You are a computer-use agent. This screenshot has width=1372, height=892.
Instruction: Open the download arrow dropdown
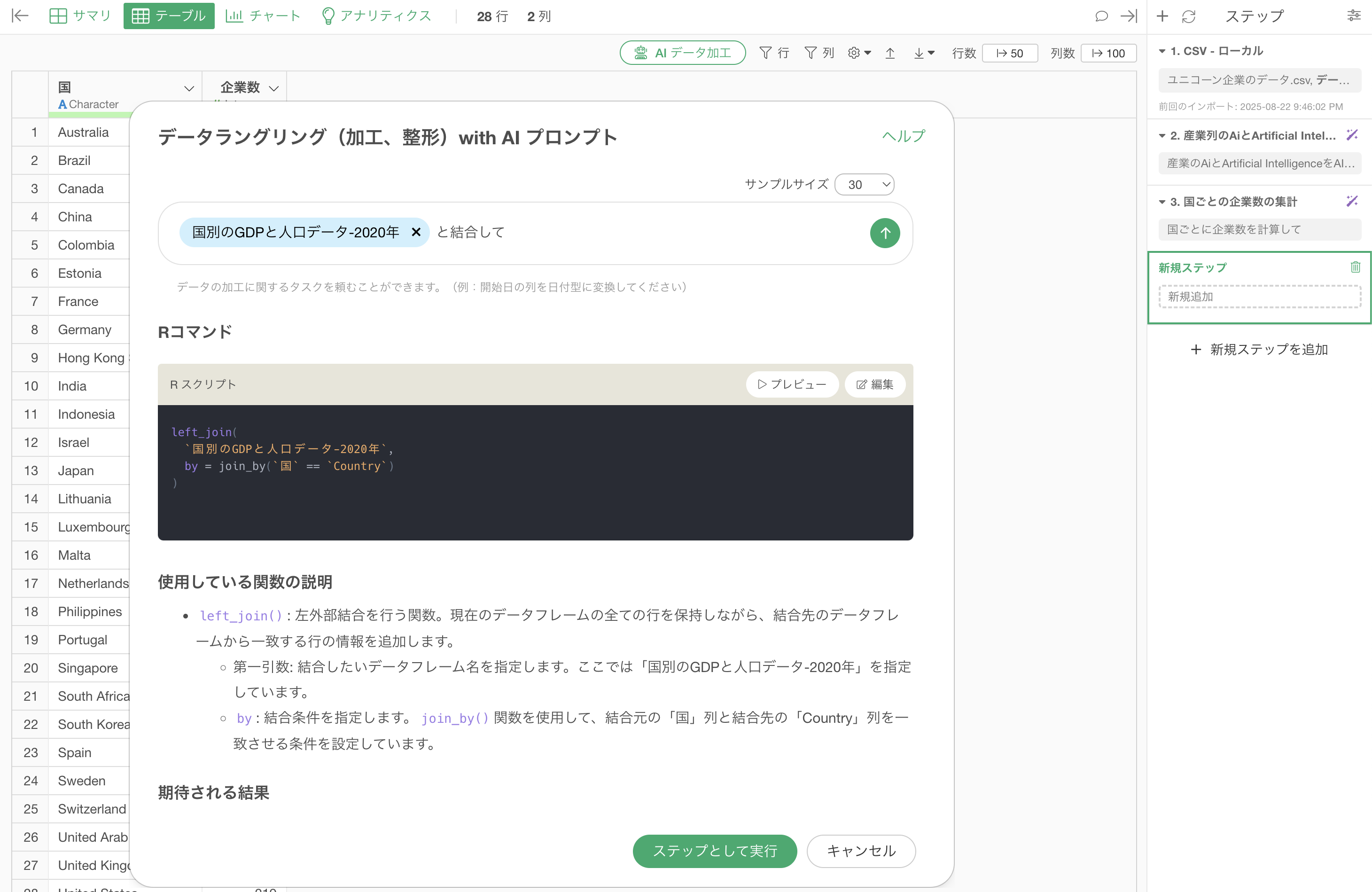(x=923, y=53)
